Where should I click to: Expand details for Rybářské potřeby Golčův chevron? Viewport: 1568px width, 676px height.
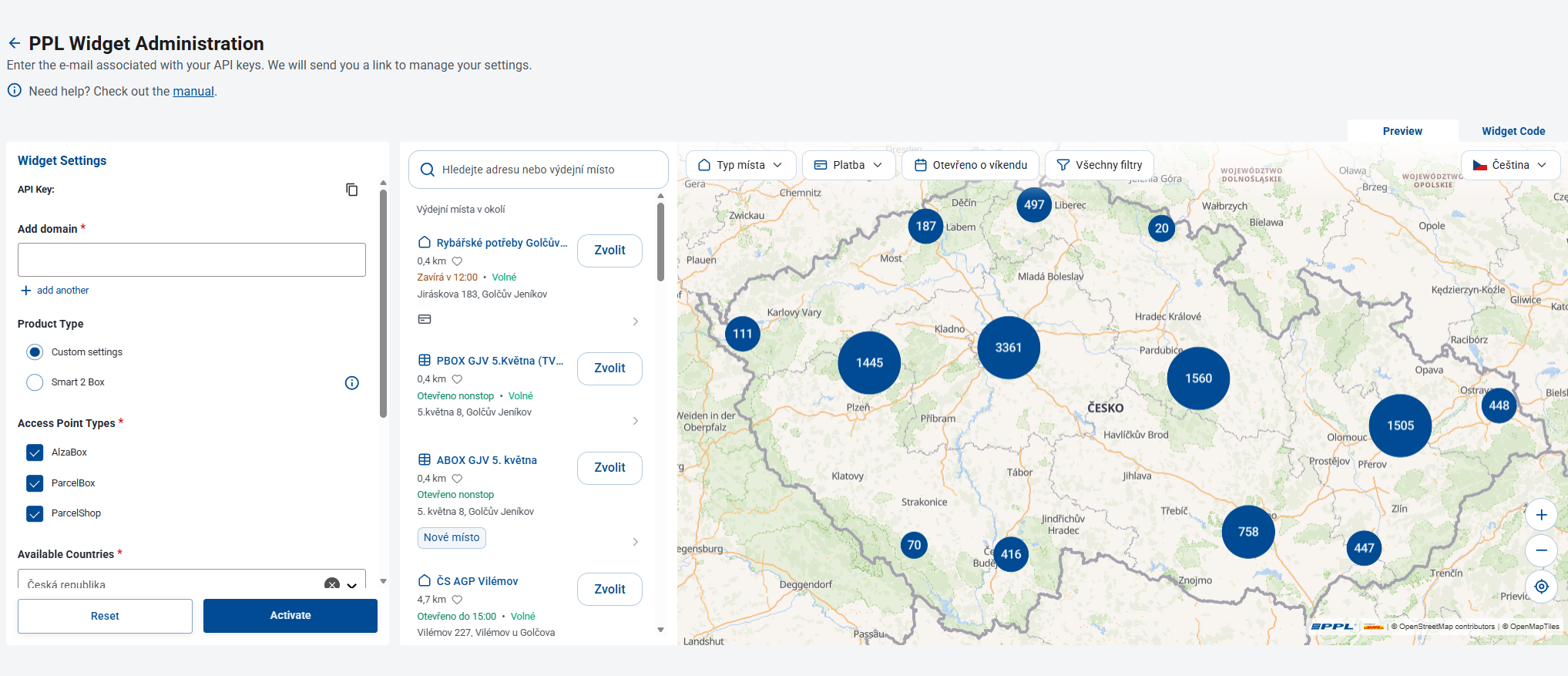[x=636, y=321]
